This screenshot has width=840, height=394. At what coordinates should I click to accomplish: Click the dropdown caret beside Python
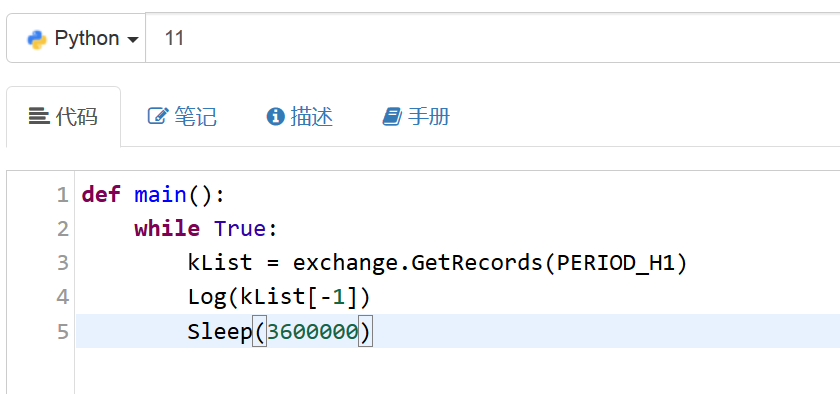132,40
